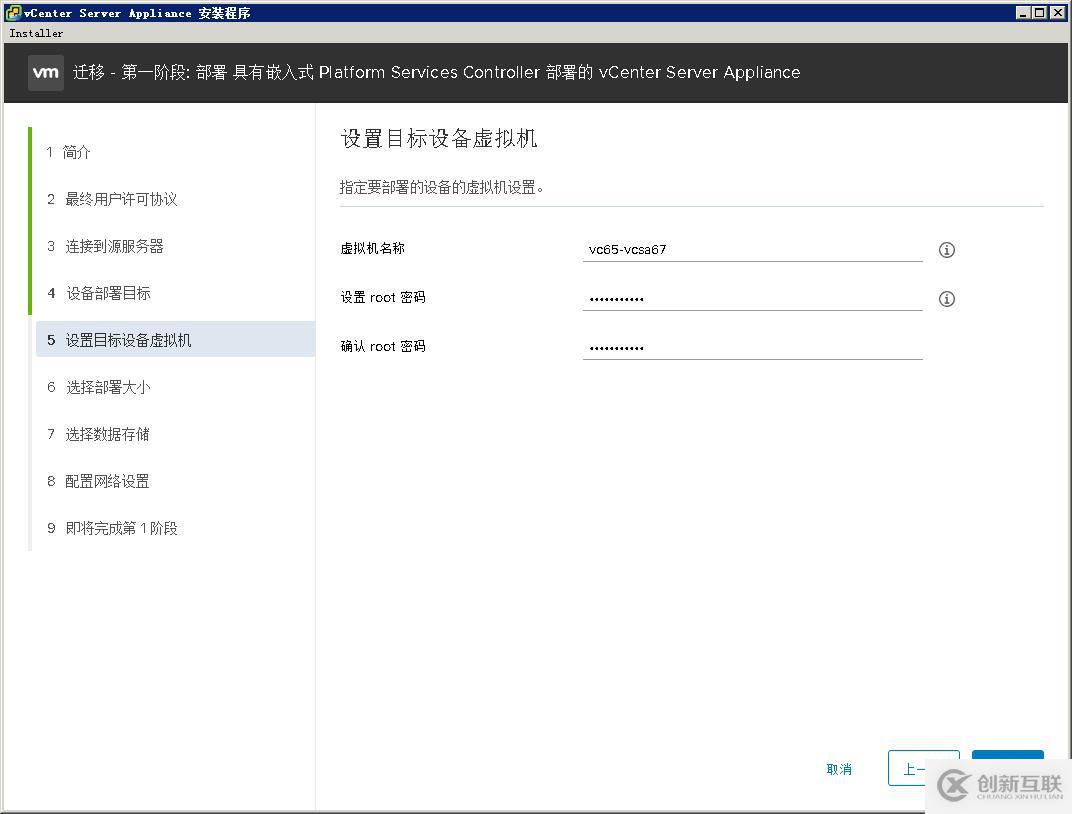Focus the 确认 root 密码 password field
Image resolution: width=1072 pixels, height=814 pixels.
point(752,347)
